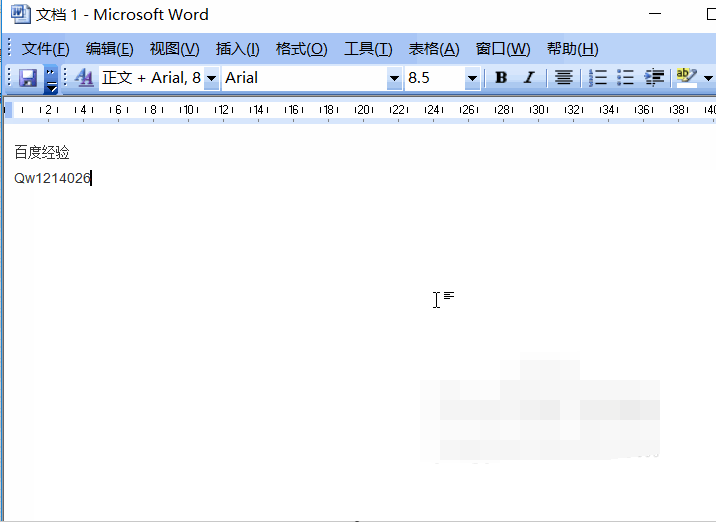Expand the highlight color dropdown arrow

click(708, 78)
